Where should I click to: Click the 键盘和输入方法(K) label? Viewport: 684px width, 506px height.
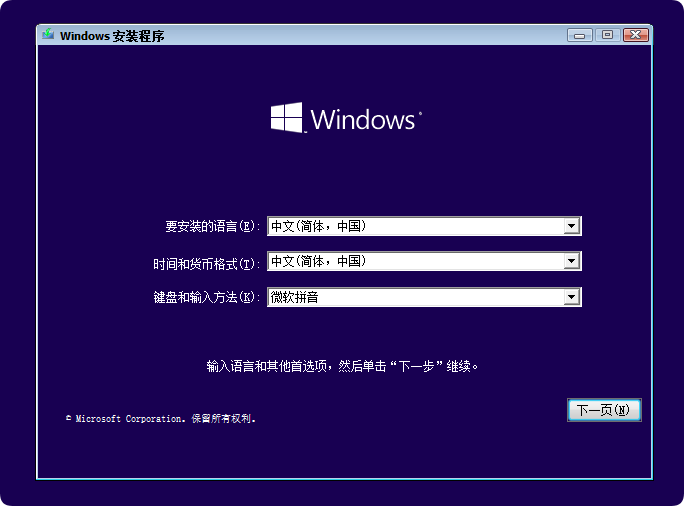coord(206,298)
